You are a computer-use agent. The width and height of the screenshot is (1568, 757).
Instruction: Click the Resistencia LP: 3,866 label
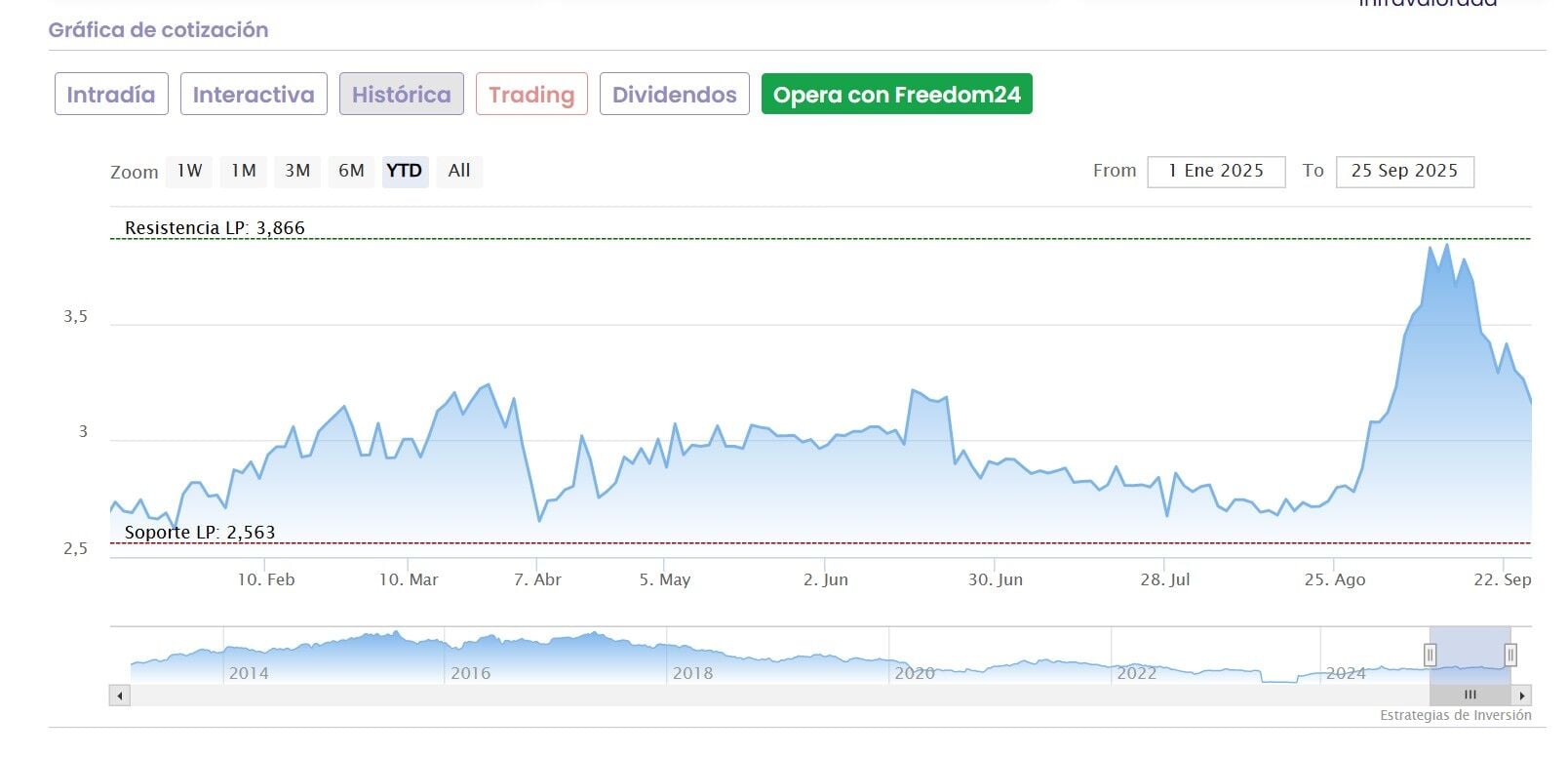tap(215, 228)
